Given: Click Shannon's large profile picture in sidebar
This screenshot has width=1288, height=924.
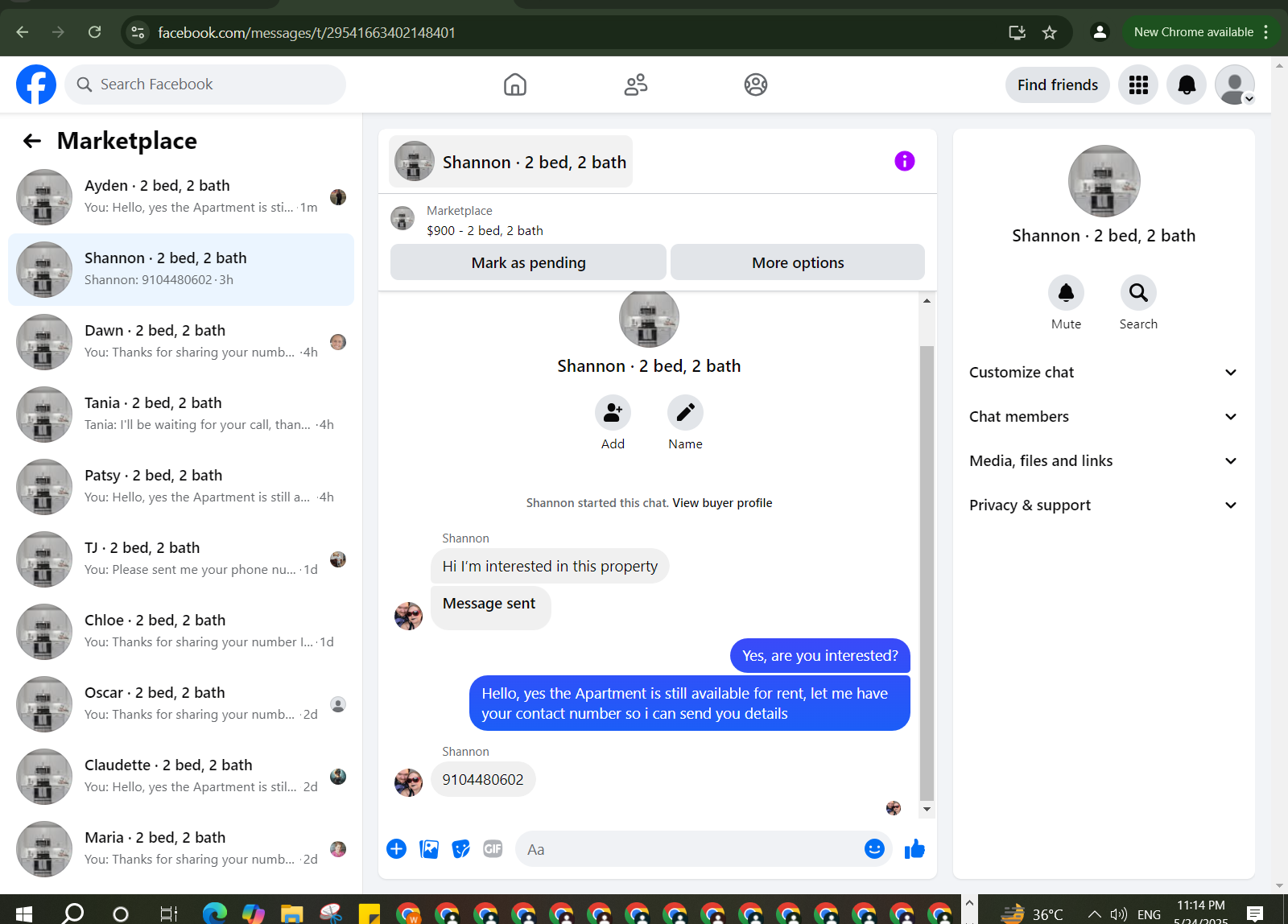Looking at the screenshot, I should [1104, 181].
